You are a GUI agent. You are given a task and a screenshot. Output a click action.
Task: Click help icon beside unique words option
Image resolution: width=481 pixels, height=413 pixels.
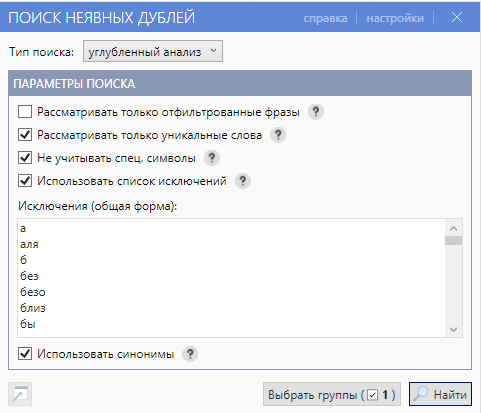[278, 135]
